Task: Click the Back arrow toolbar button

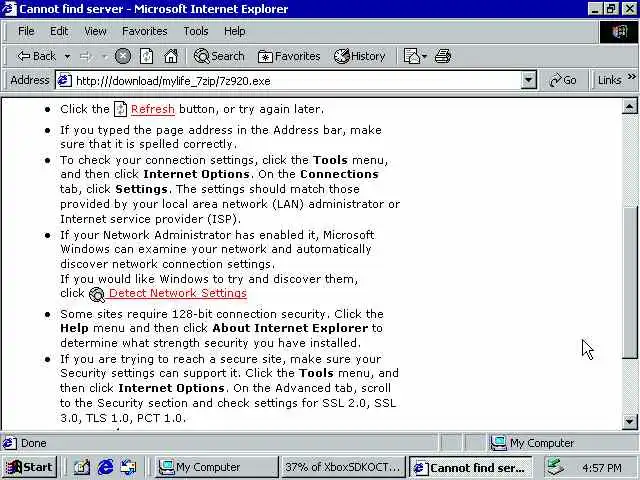Action: [36, 56]
